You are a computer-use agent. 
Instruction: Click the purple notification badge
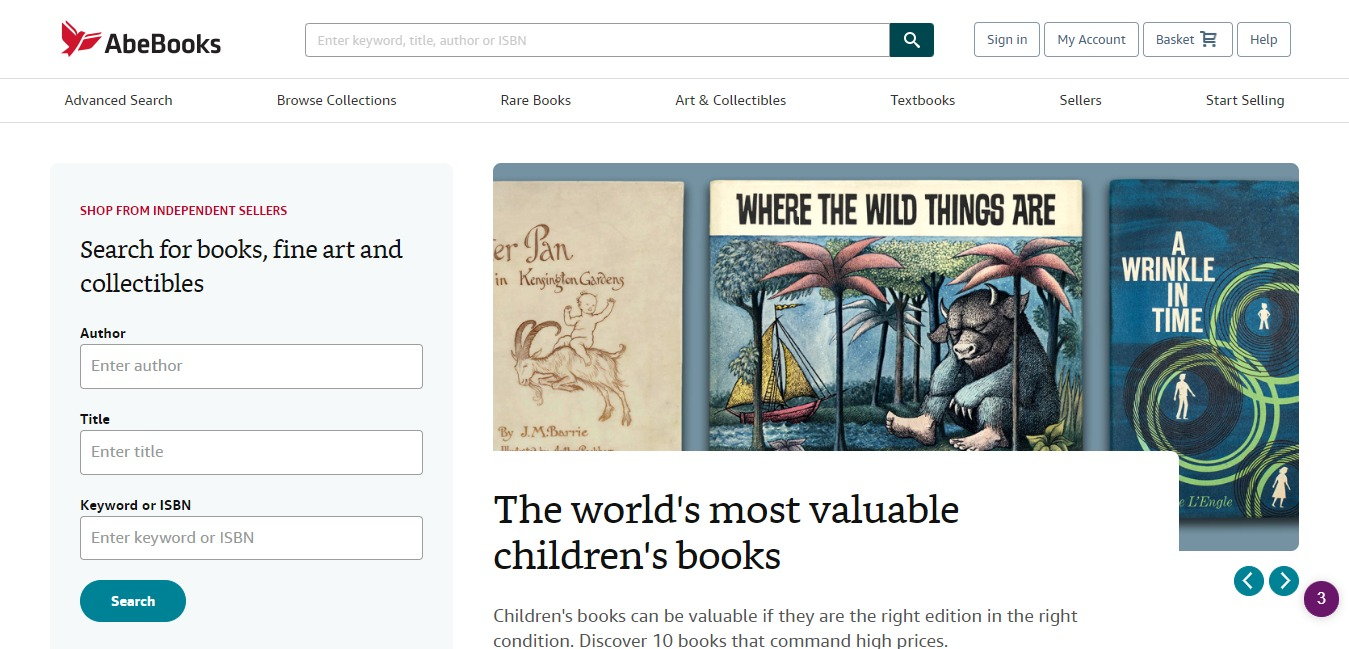click(x=1321, y=599)
